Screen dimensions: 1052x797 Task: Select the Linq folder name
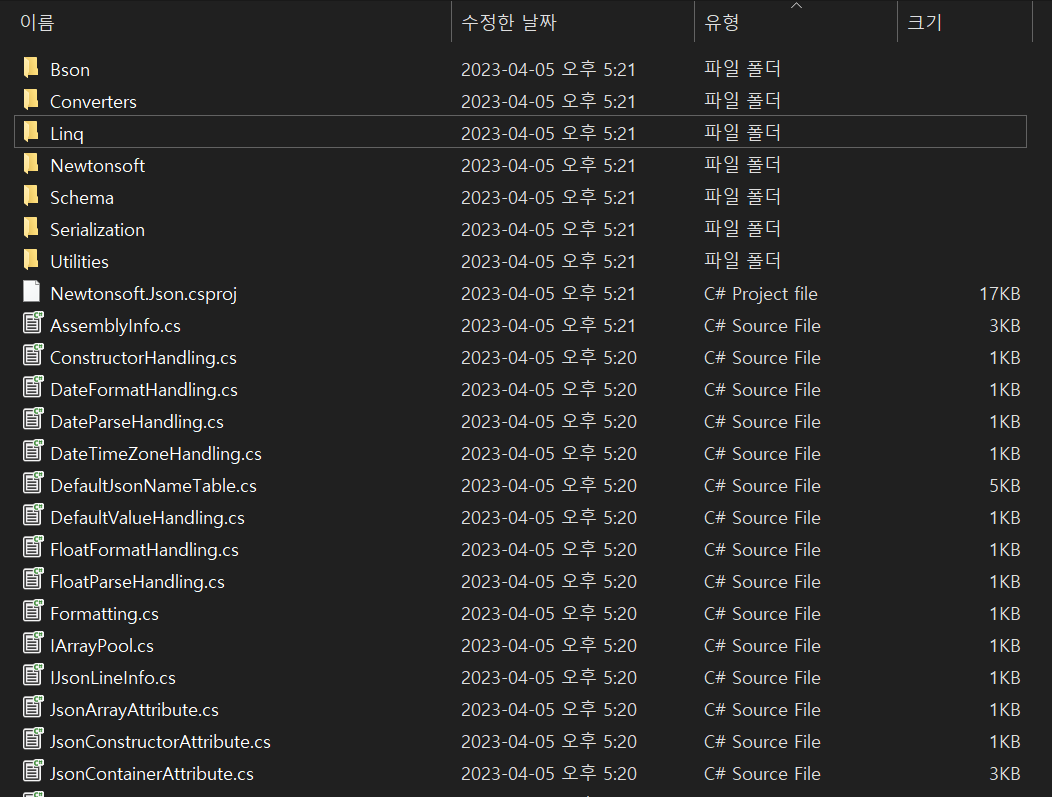pyautogui.click(x=67, y=134)
